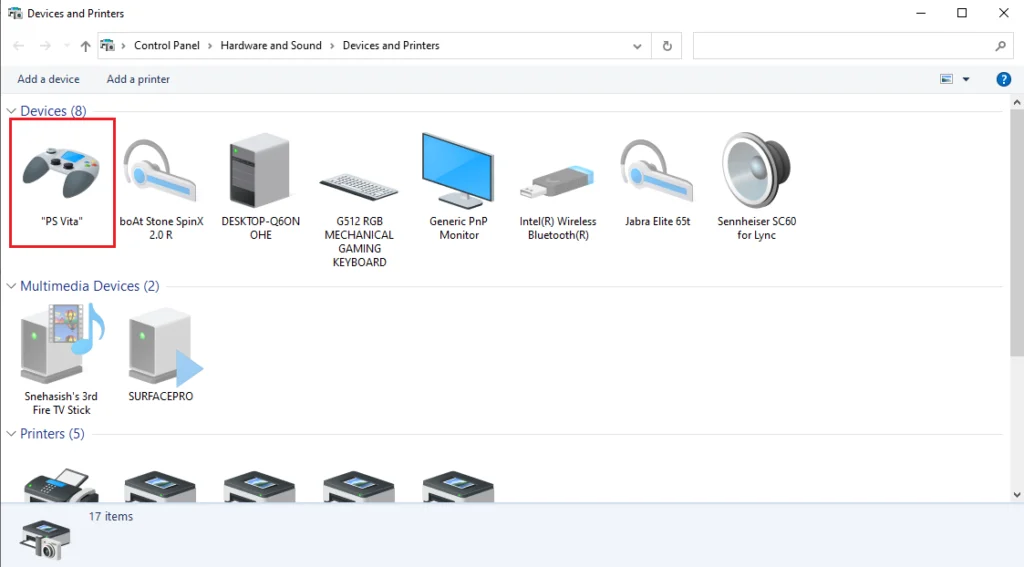The width and height of the screenshot is (1024, 567).
Task: Click Devices and Printers breadcrumb
Action: pos(391,45)
